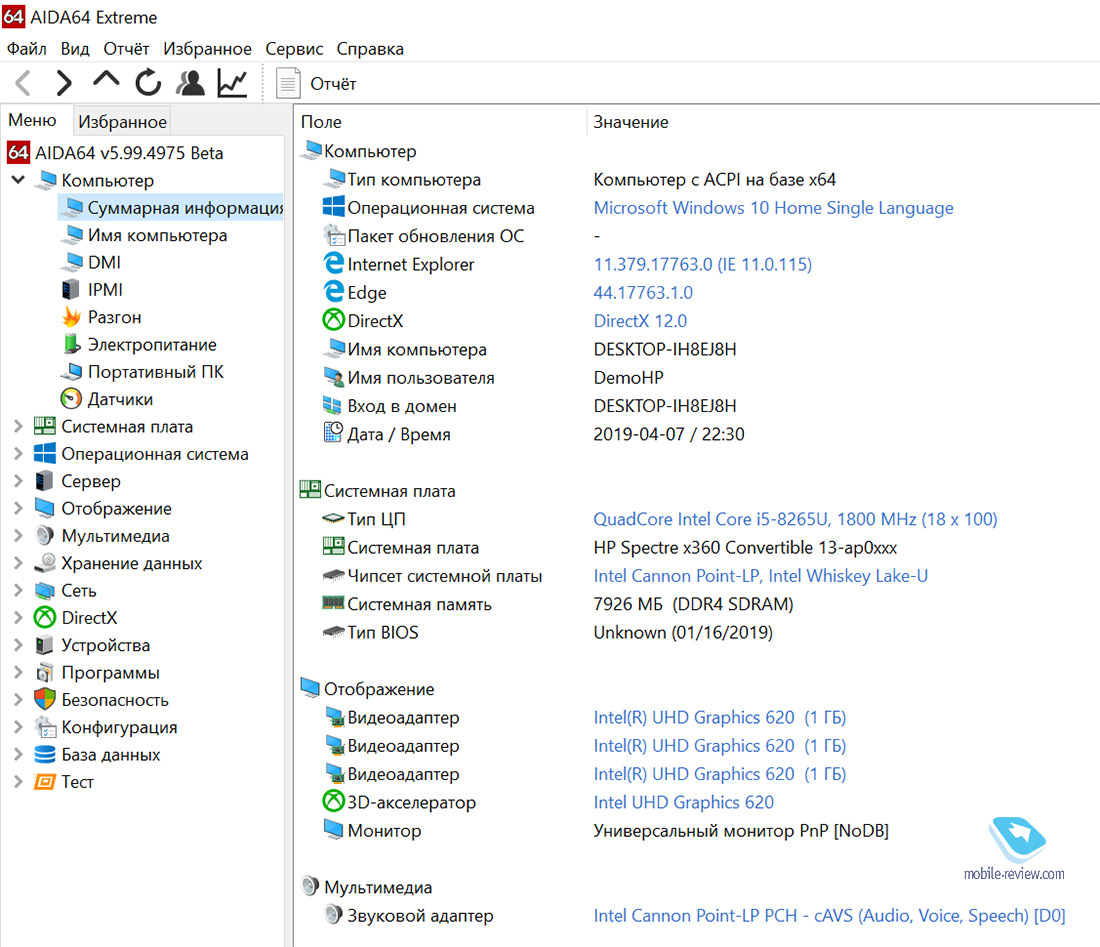The width and height of the screenshot is (1100, 947).
Task: Click the Forward navigation arrow
Action: [64, 83]
